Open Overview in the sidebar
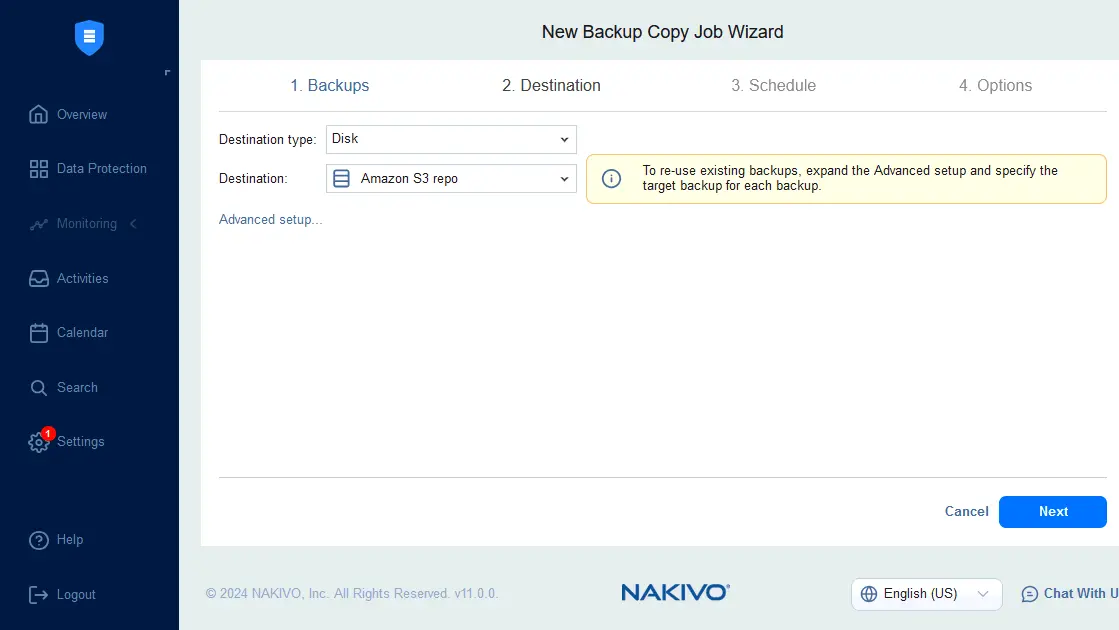 (82, 114)
